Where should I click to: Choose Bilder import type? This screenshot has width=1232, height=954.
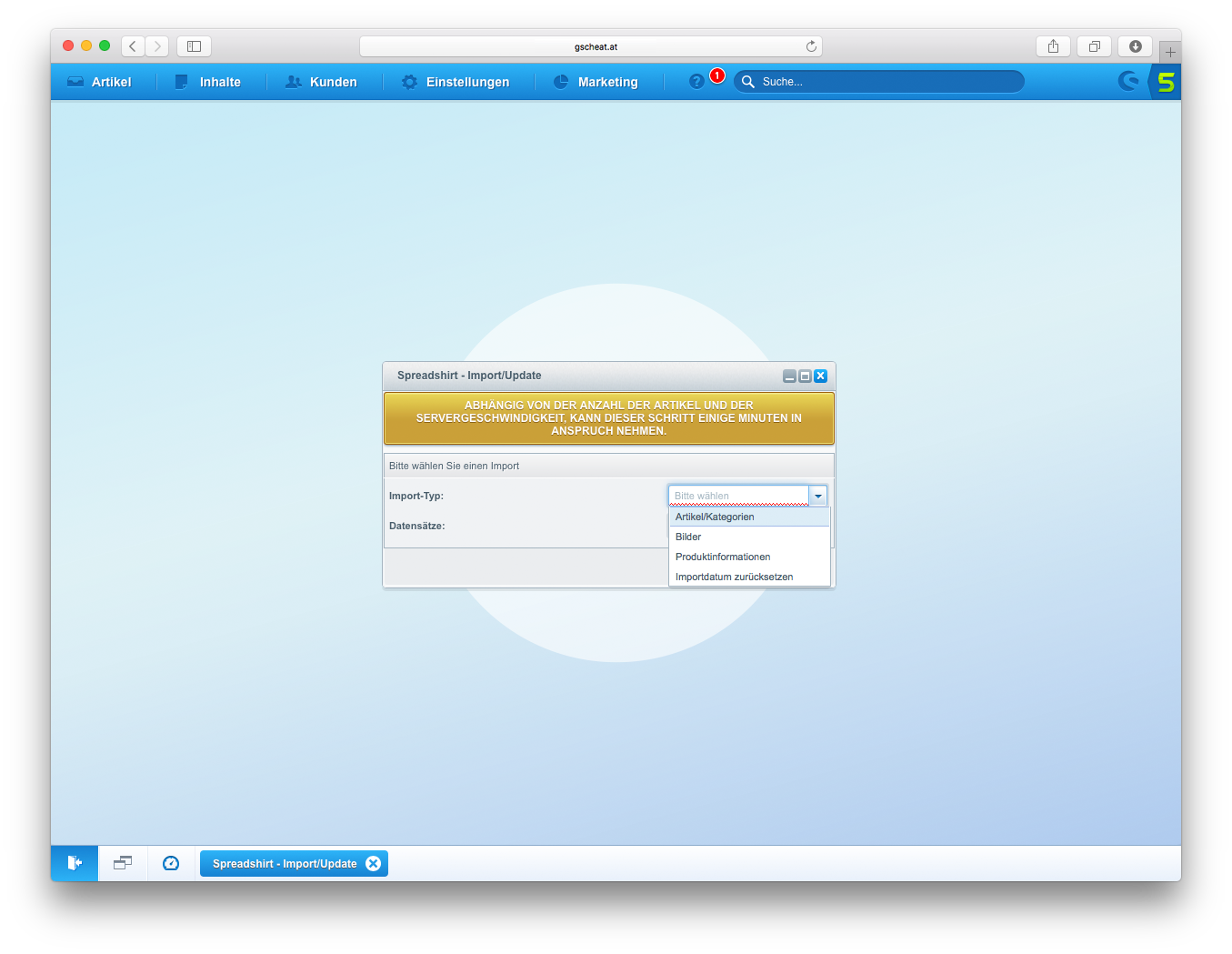click(688, 537)
